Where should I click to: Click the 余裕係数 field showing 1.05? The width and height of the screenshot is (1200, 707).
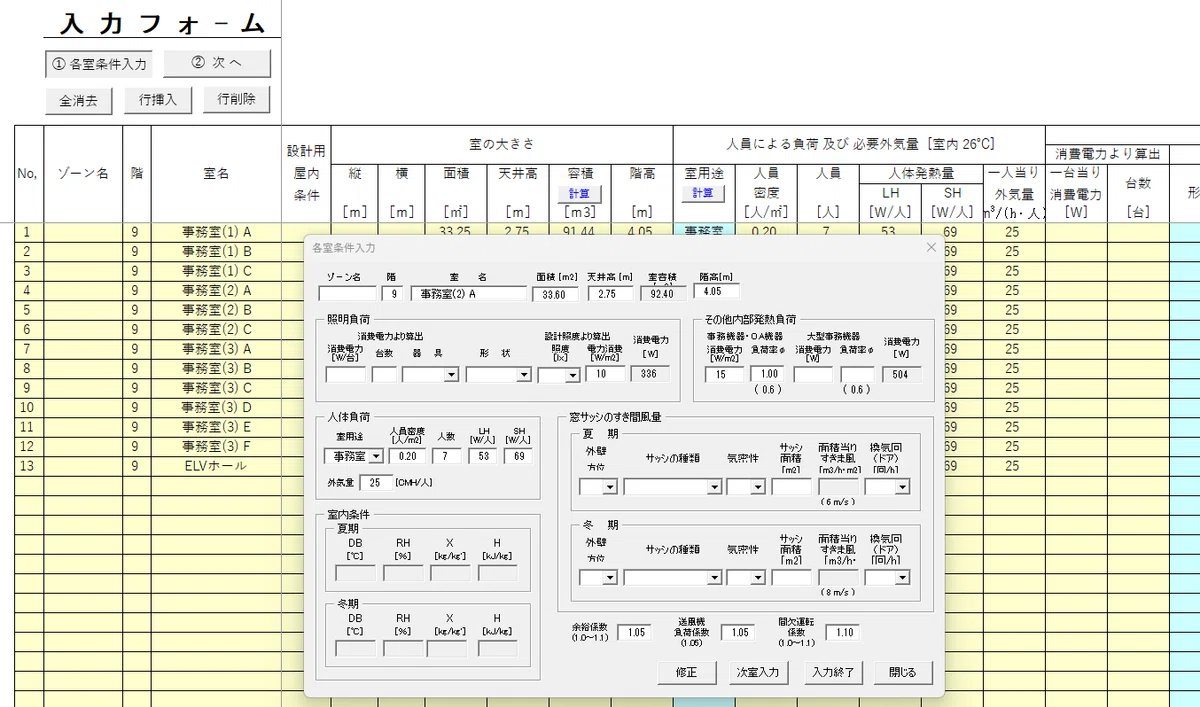click(634, 632)
